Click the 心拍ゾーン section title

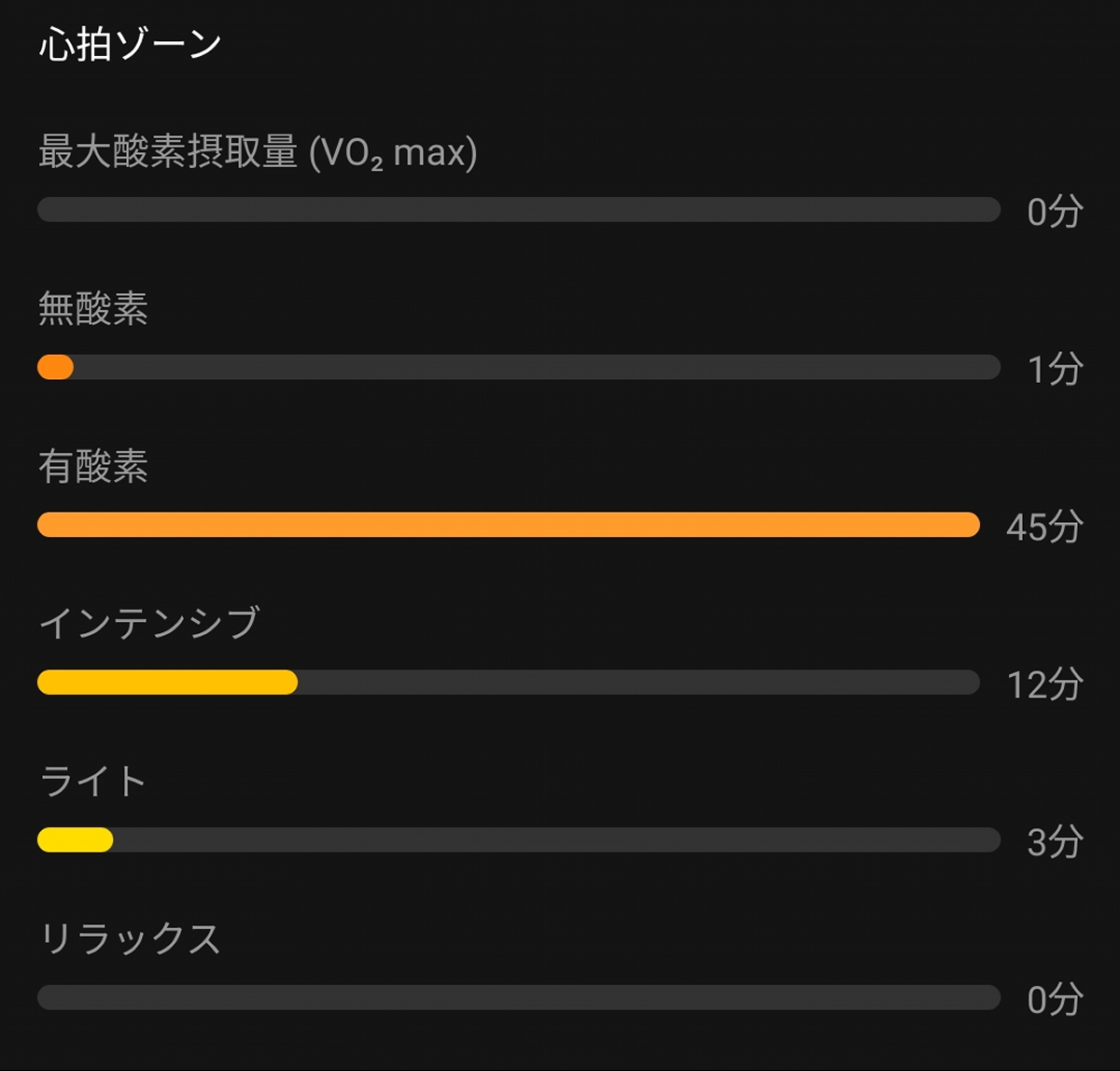pos(130,44)
